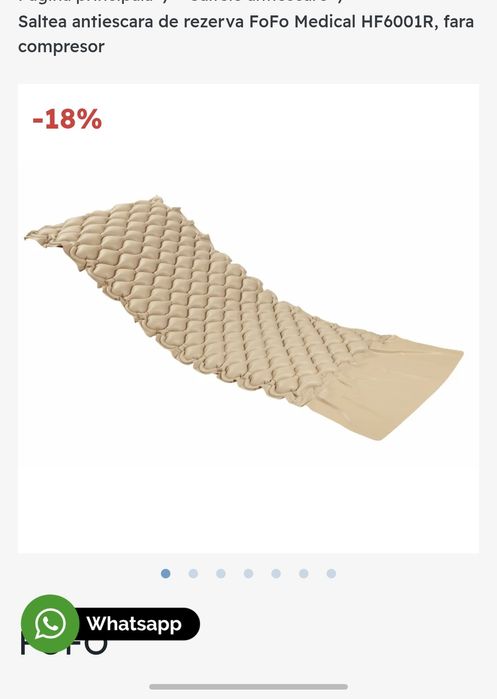Screen dimensions: 497x699
Task: Open the green WhatsApp chat icon
Action: click(50, 624)
